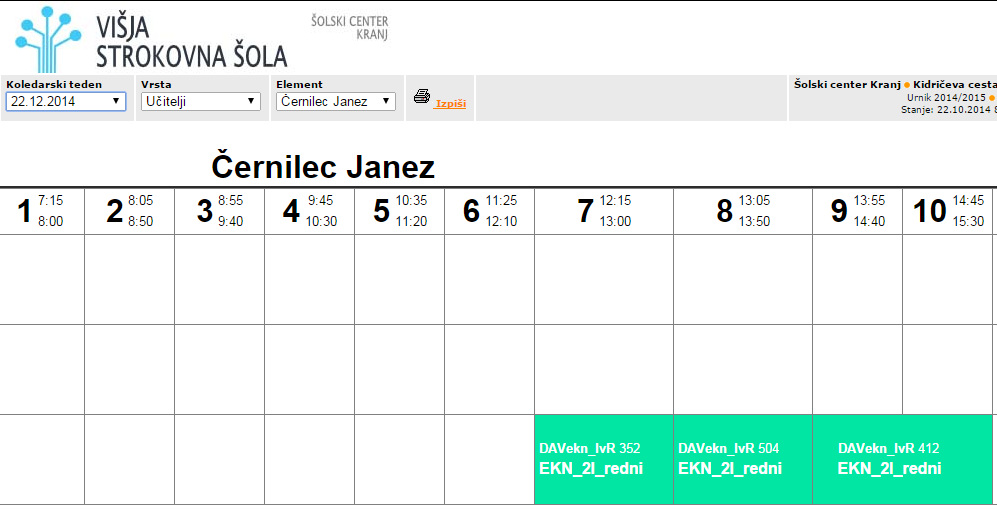The height and width of the screenshot is (519, 997).
Task: Click period 5 header 10:35–11:20
Action: (x=400, y=211)
